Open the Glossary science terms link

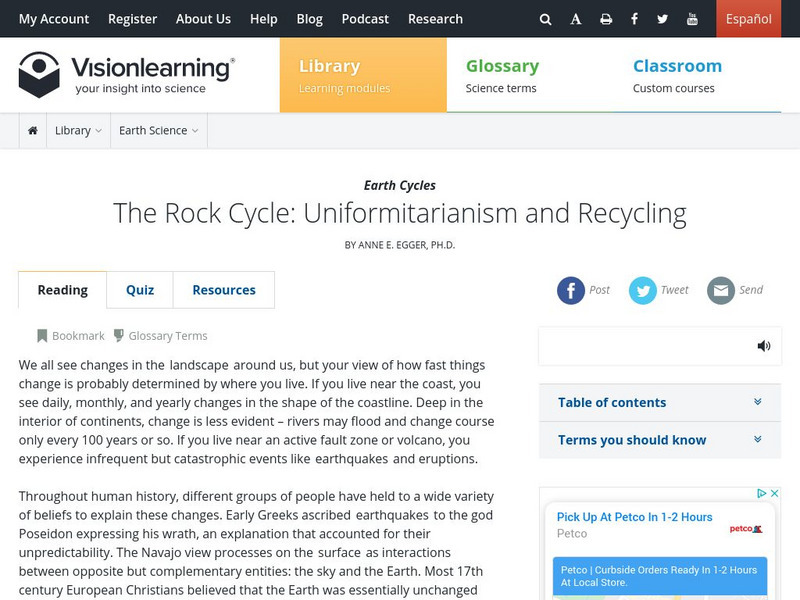click(x=502, y=75)
